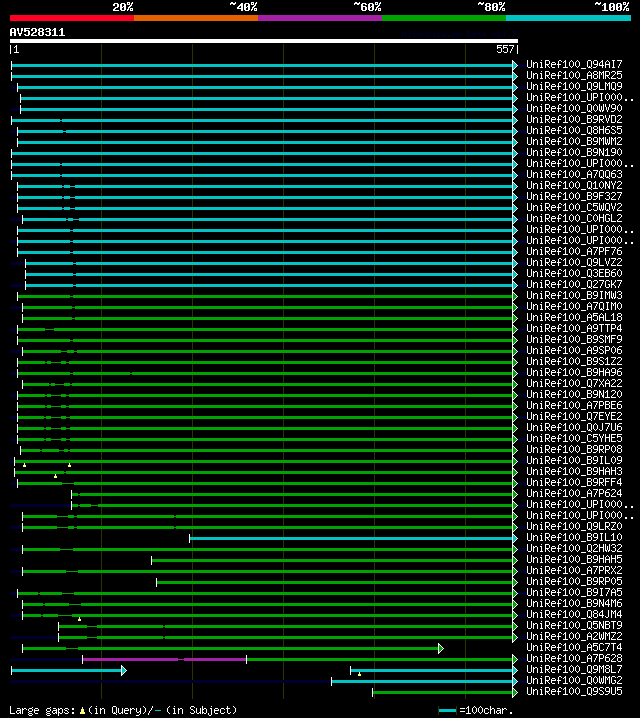Click the B9IL10 cyan alignment bar

tap(353, 538)
